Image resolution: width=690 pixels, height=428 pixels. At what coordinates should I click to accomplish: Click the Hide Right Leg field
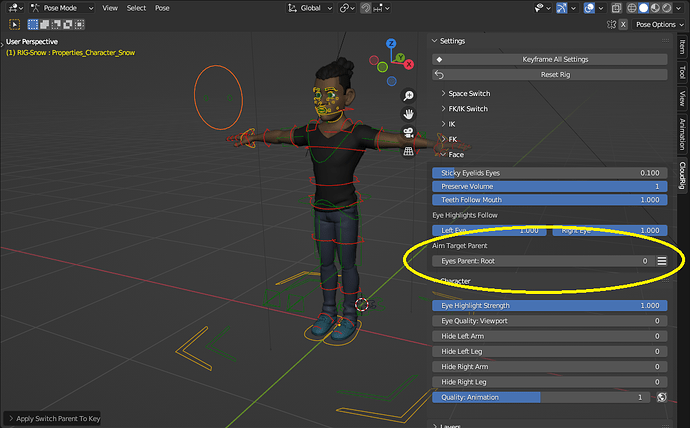tap(550, 382)
